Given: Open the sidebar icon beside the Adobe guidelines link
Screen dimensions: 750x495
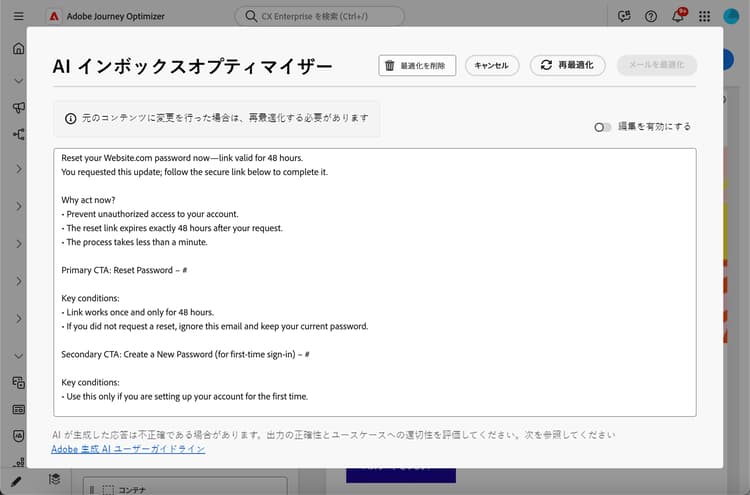Looking at the screenshot, I should pyautogui.click(x=19, y=462).
